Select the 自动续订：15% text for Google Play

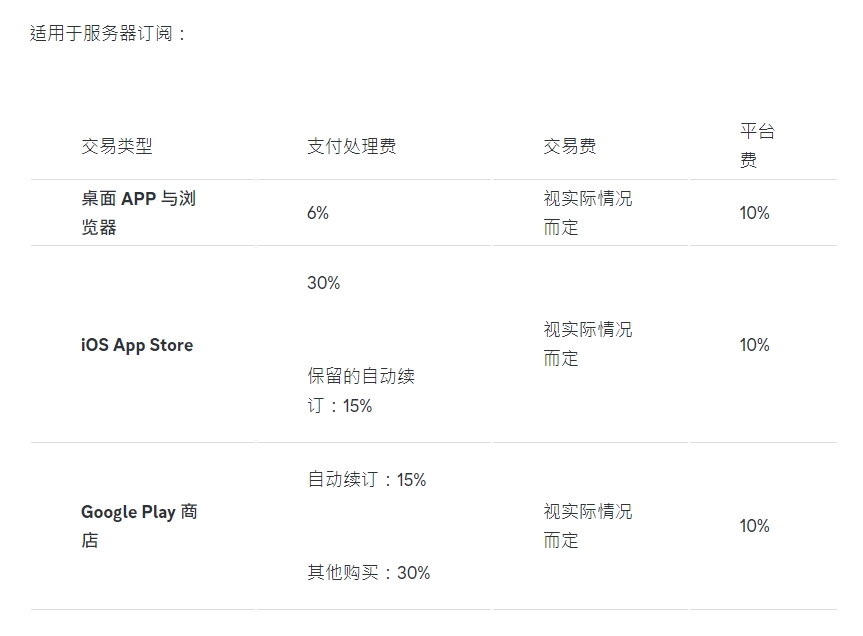point(366,480)
